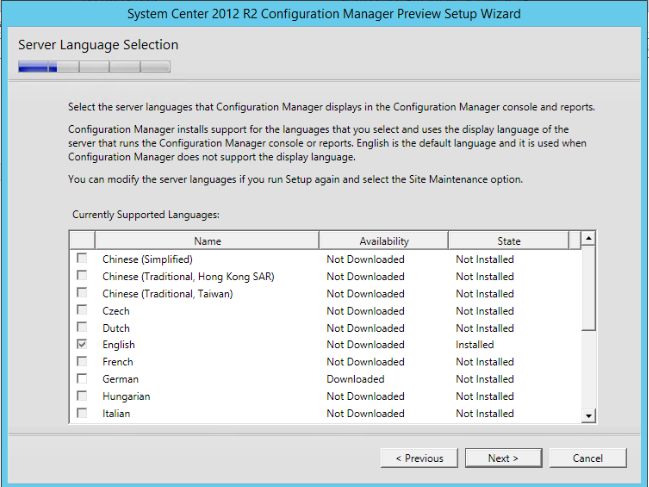
Task: Check the Chinese (Traditional, Hong Kong SAR) checkbox
Action: 81,276
